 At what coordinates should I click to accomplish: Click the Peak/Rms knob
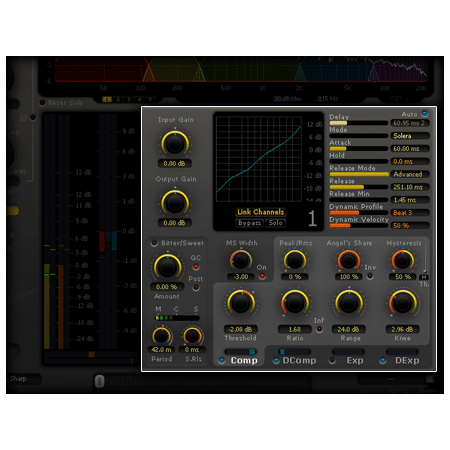[295, 261]
